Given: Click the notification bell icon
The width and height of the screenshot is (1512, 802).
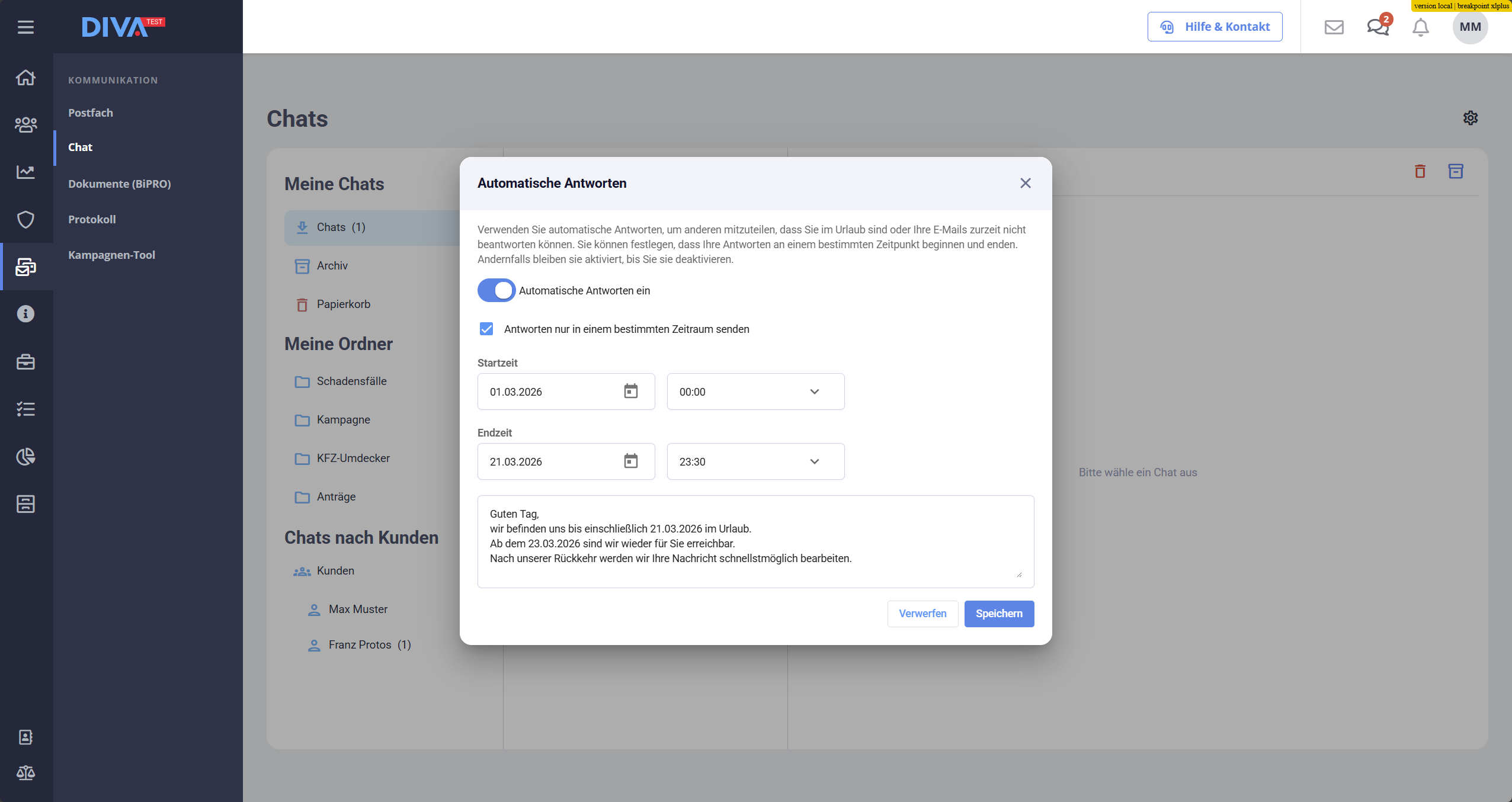Looking at the screenshot, I should coord(1420,27).
